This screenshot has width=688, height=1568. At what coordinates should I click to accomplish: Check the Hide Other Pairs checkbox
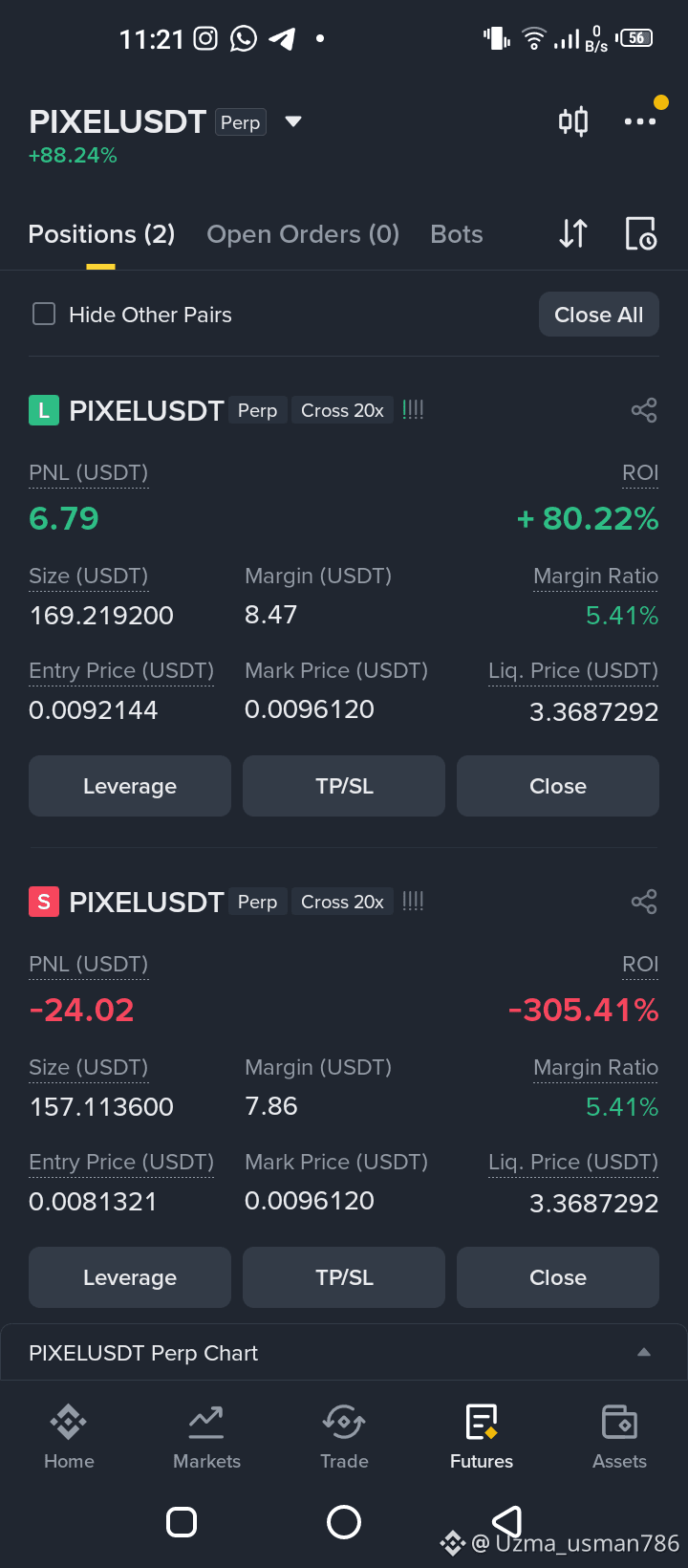44,314
